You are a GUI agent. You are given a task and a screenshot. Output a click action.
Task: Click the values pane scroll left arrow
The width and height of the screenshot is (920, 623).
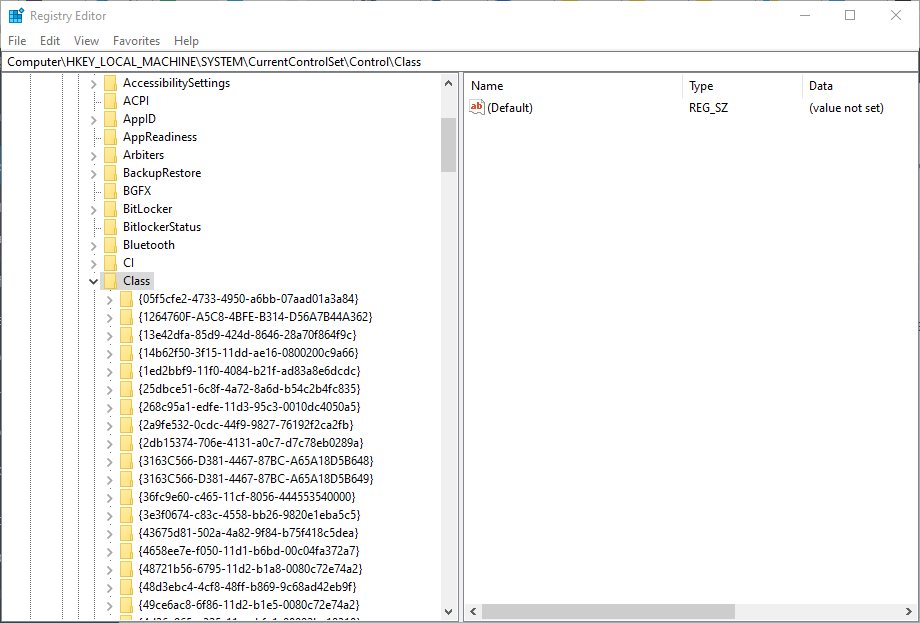click(x=473, y=612)
